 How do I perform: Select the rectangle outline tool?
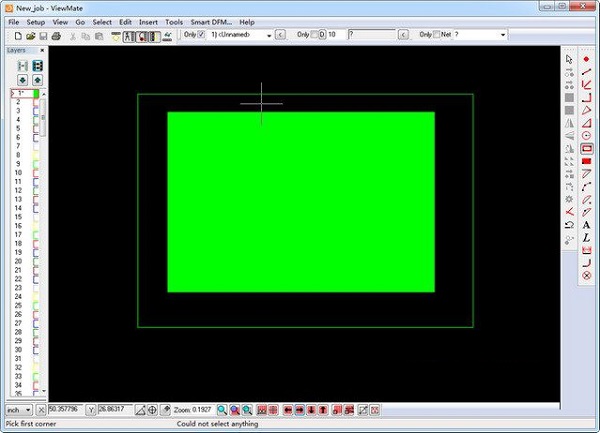pos(586,148)
